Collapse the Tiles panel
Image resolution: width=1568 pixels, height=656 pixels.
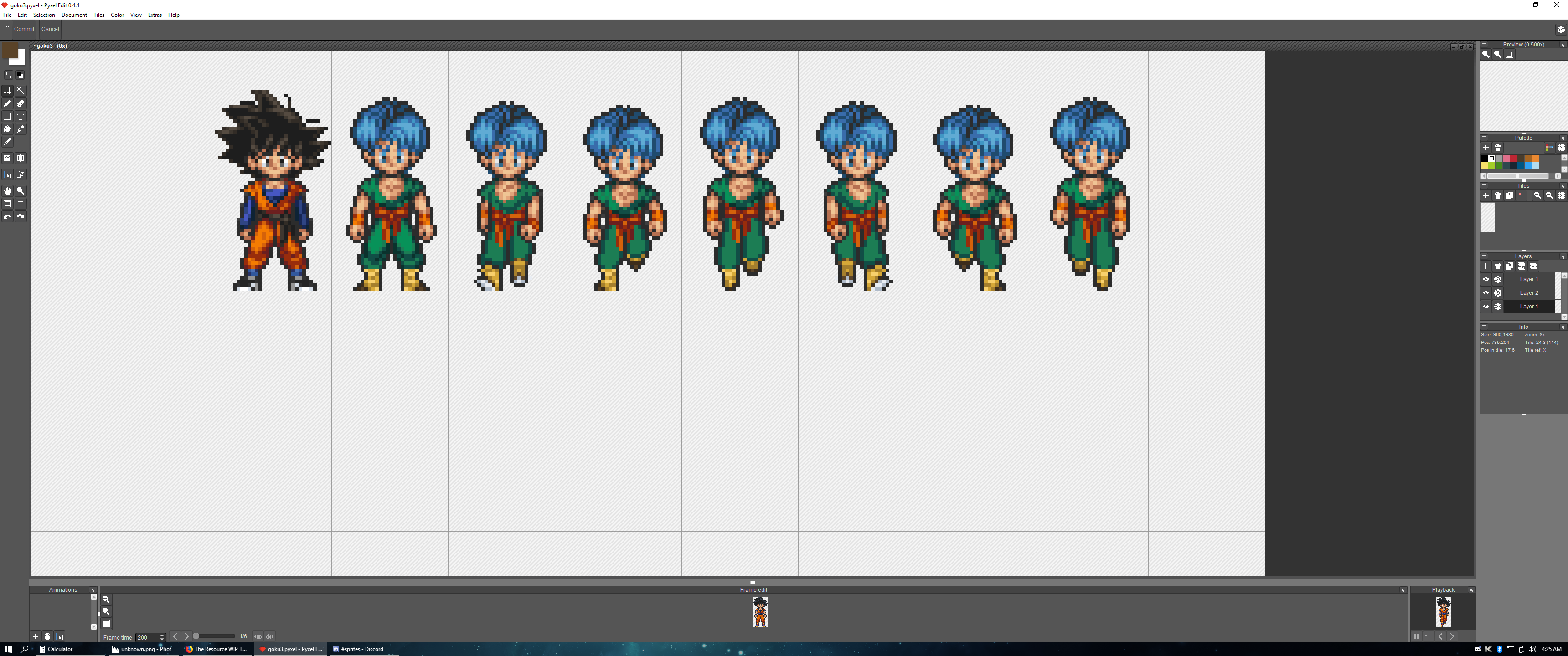(1484, 185)
